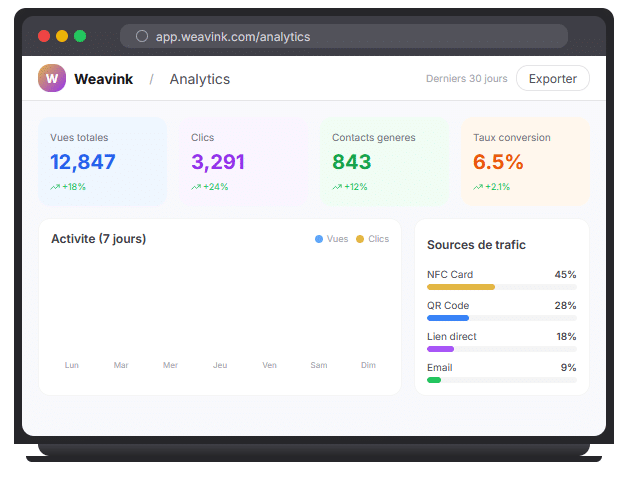
Task: Open the Analytics breadcrumb page
Action: pos(199,79)
